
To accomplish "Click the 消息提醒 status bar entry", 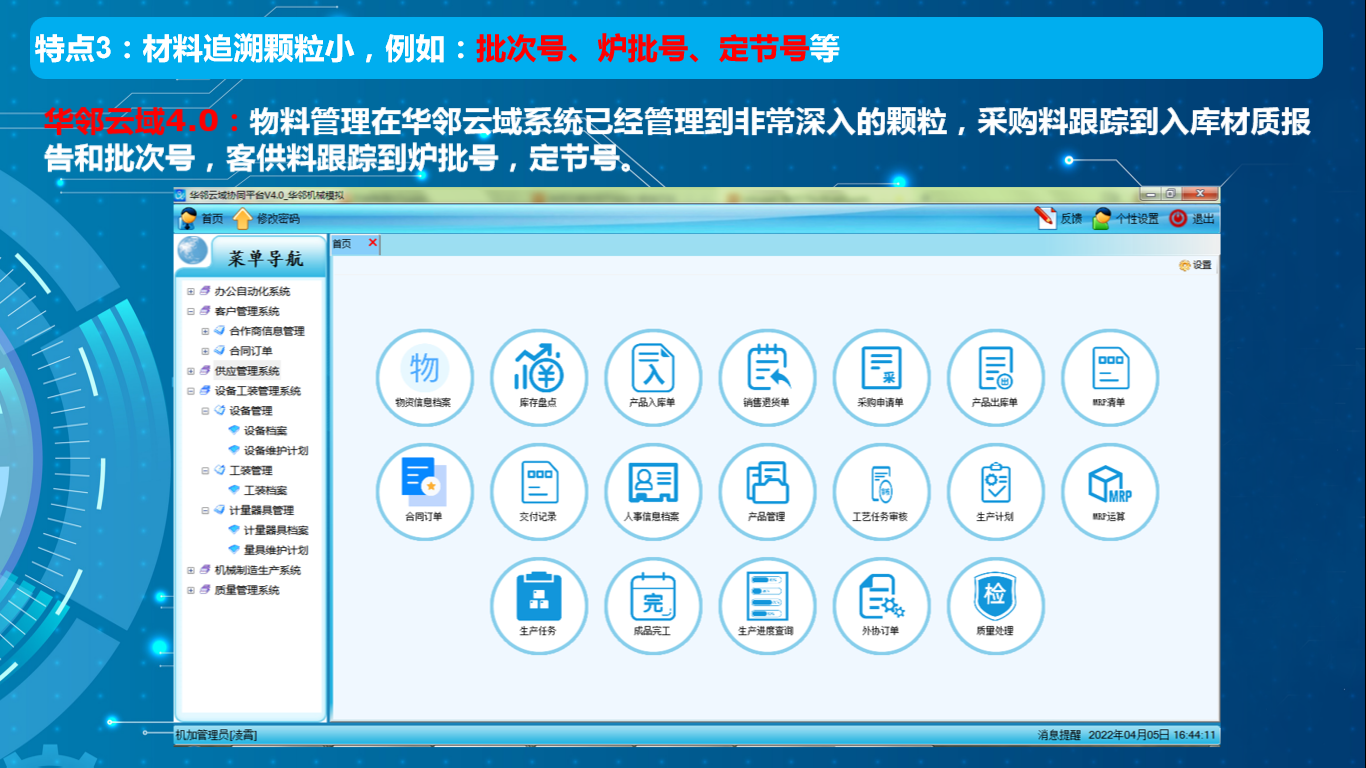I will [x=1059, y=735].
